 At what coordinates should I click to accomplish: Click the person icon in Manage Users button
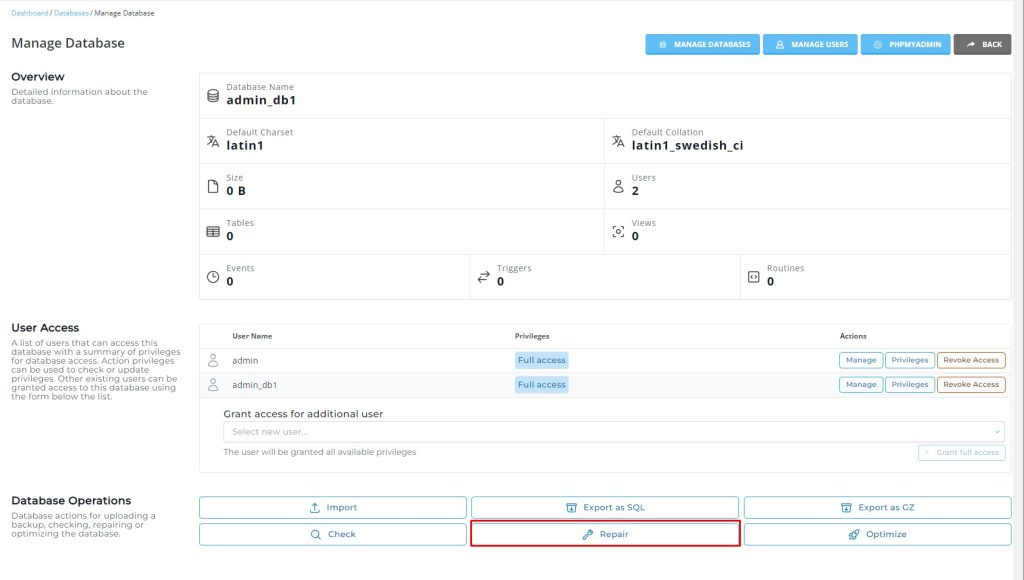[780, 44]
